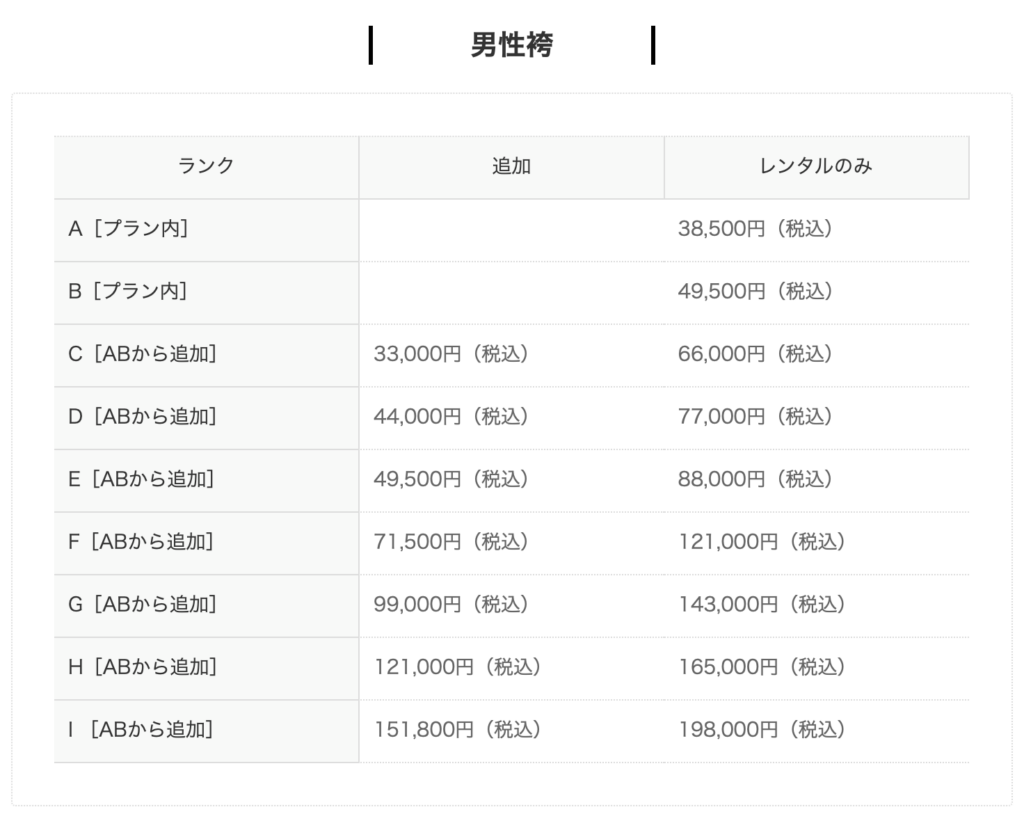Screen dimensions: 1024x814
Task: Click the ランク column header
Action: click(x=206, y=167)
